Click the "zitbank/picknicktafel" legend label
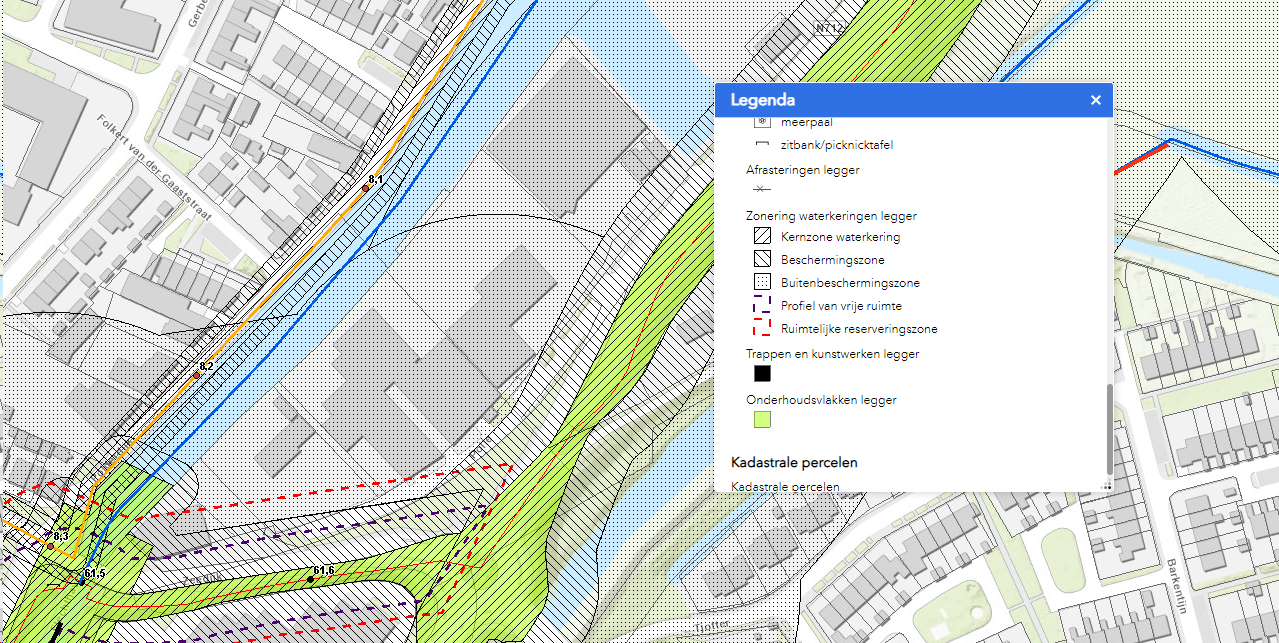The height and width of the screenshot is (643, 1279). click(837, 145)
